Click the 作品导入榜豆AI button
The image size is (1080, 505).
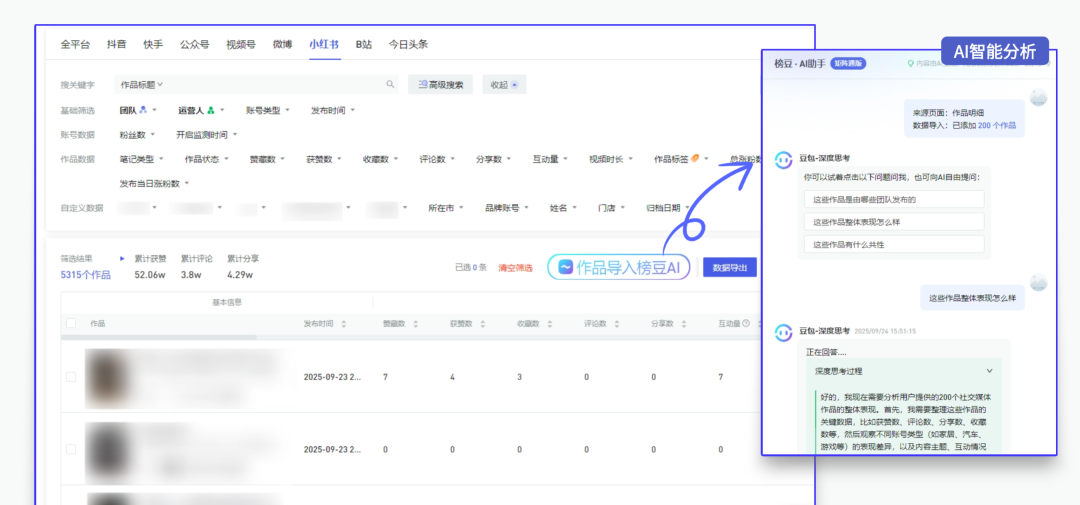click(619, 267)
